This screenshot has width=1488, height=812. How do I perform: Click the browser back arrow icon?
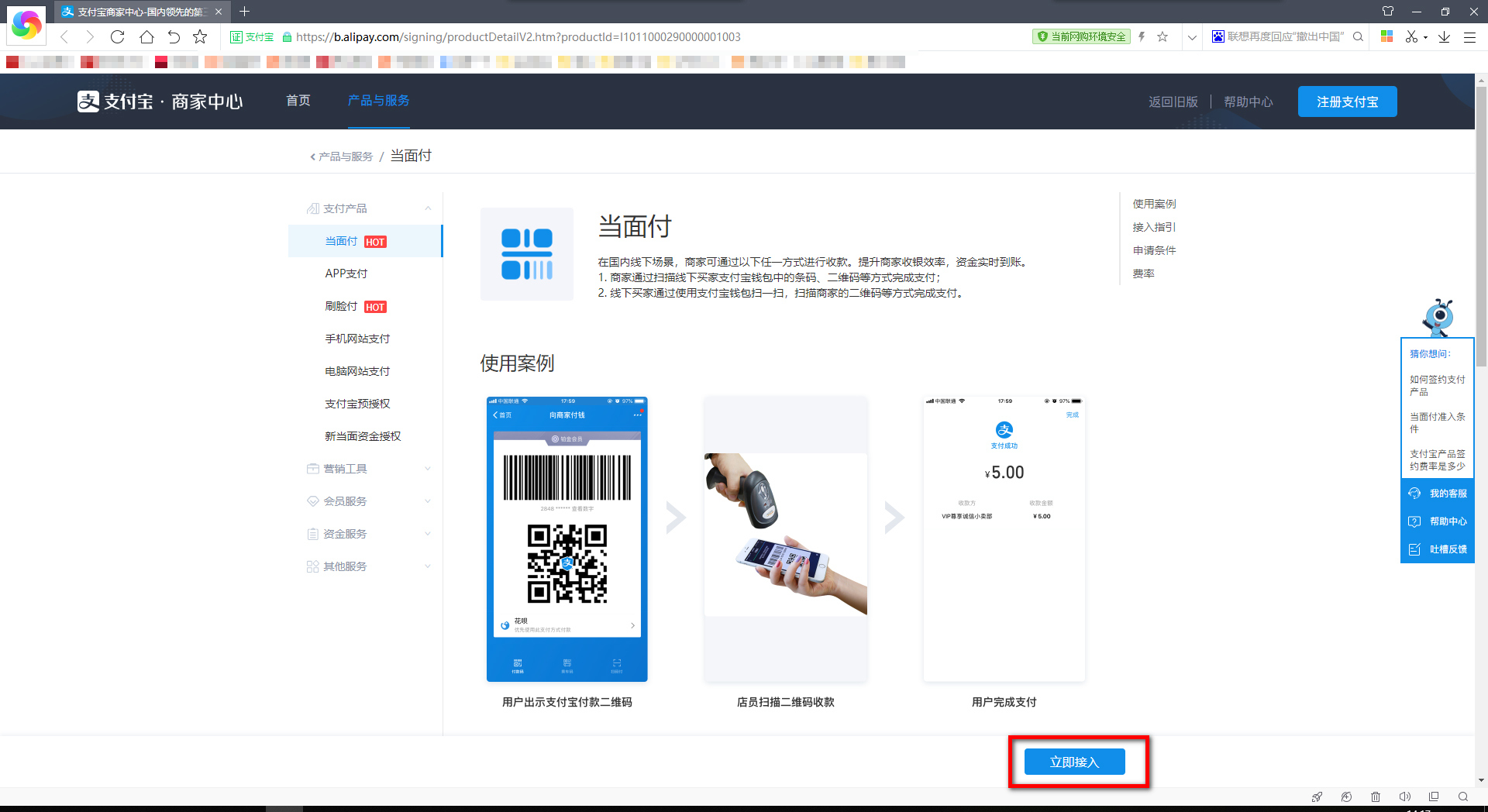point(65,36)
